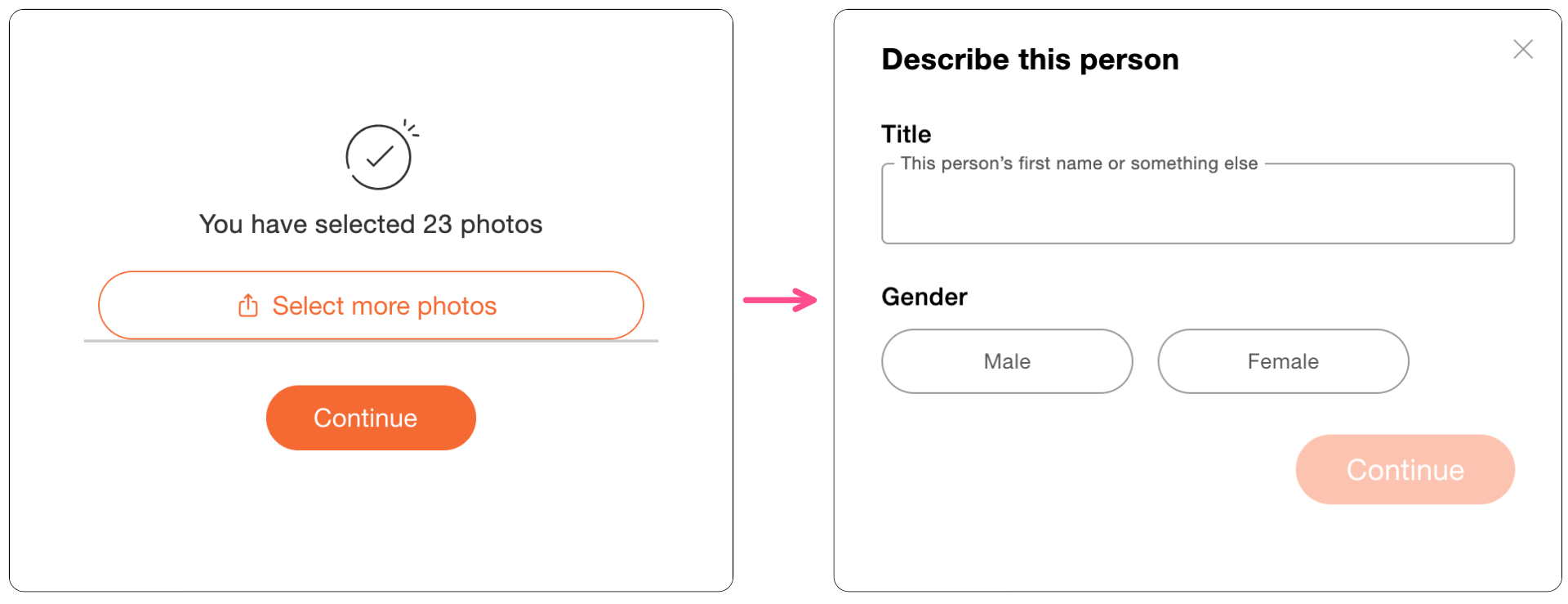Click the Title section label
The width and height of the screenshot is (1568, 604).
(906, 134)
